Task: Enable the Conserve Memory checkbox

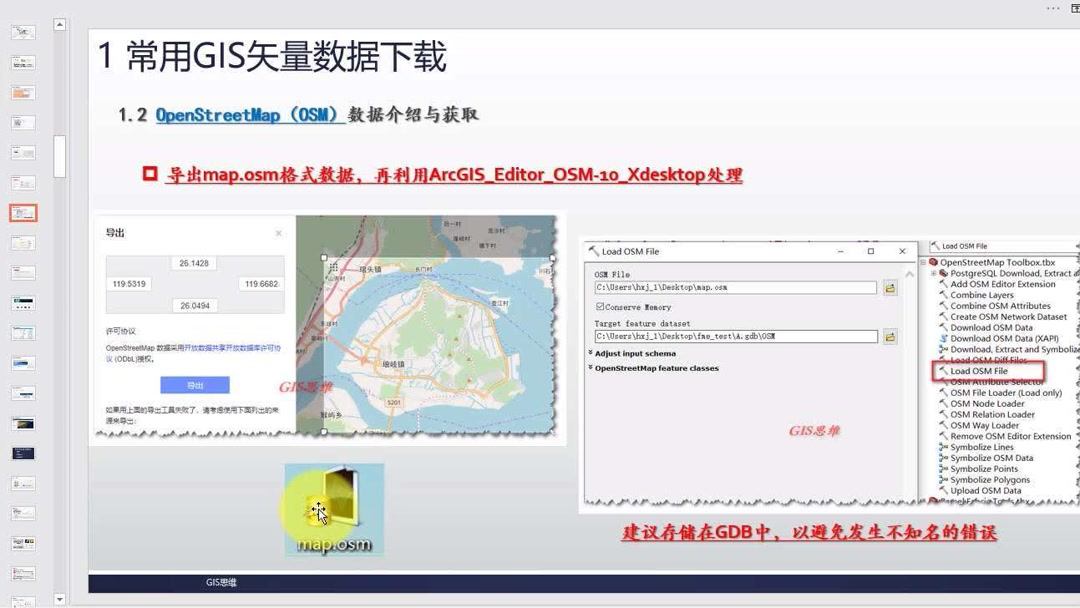Action: (x=600, y=306)
